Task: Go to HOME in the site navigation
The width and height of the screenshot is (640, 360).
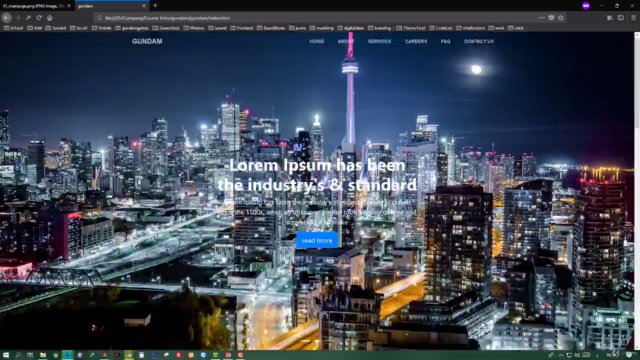Action: [x=317, y=41]
